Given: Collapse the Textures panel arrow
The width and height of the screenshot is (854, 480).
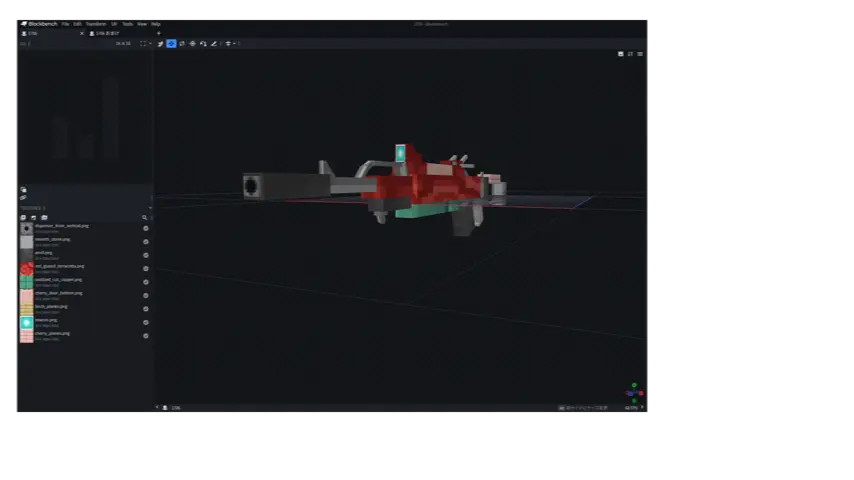Looking at the screenshot, I should click(x=150, y=208).
